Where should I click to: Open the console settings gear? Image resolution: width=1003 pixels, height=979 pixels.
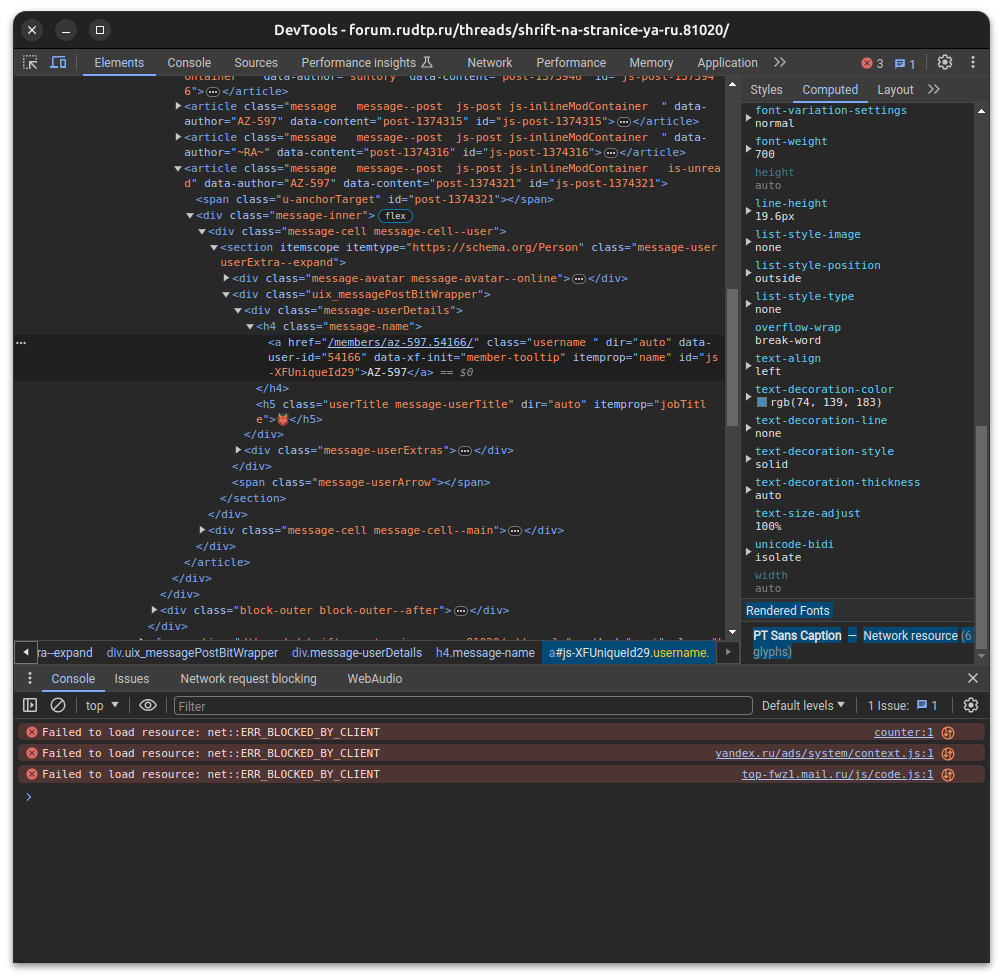(970, 705)
